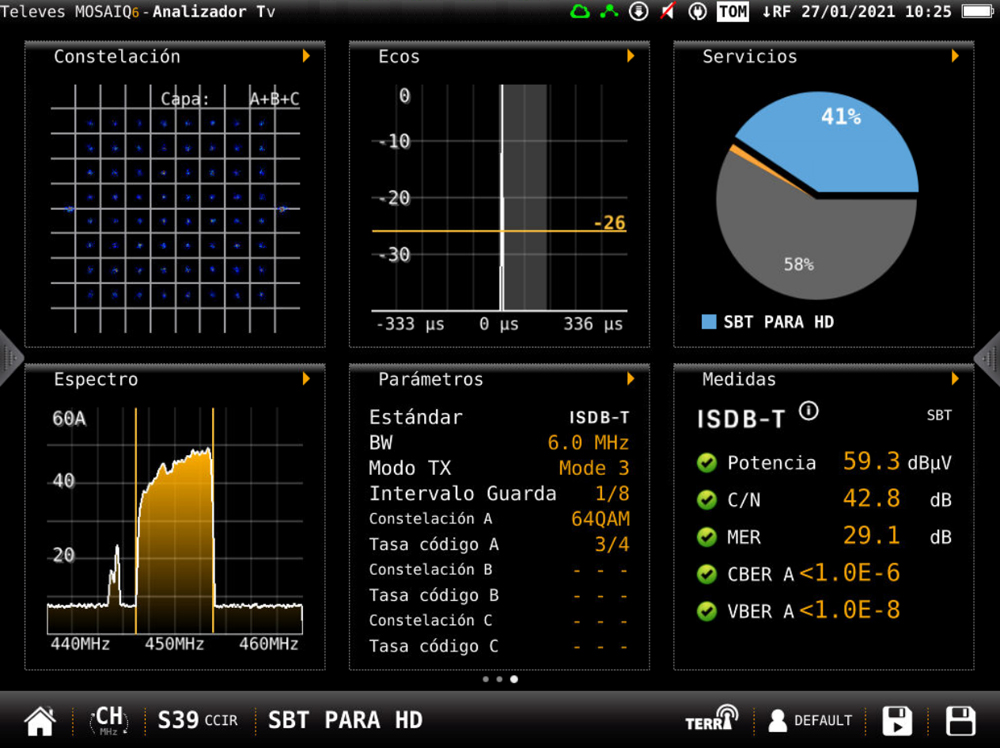The height and width of the screenshot is (748, 1000).
Task: Expand the Servicios panel with its arrow
Action: point(955,56)
